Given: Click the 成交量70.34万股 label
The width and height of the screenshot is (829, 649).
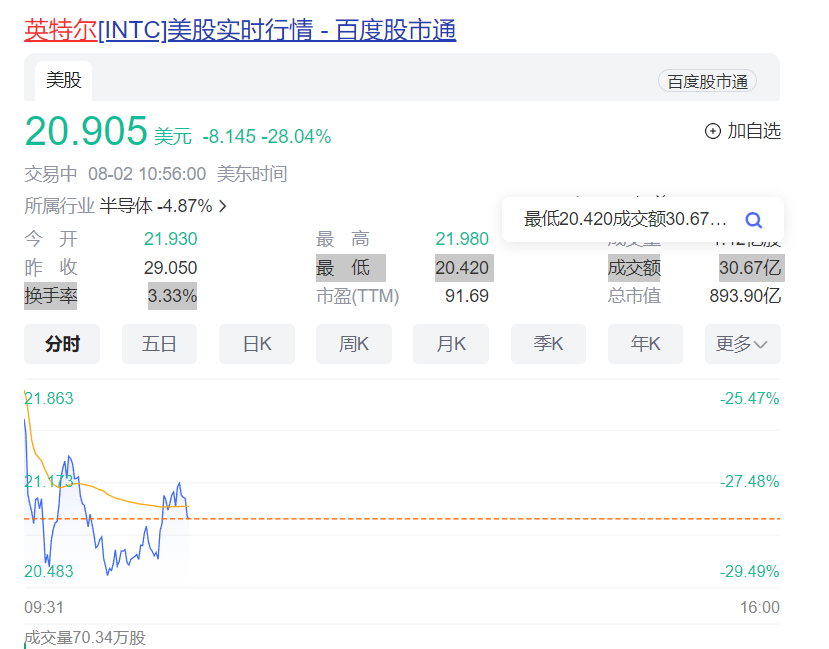Looking at the screenshot, I should [x=85, y=637].
